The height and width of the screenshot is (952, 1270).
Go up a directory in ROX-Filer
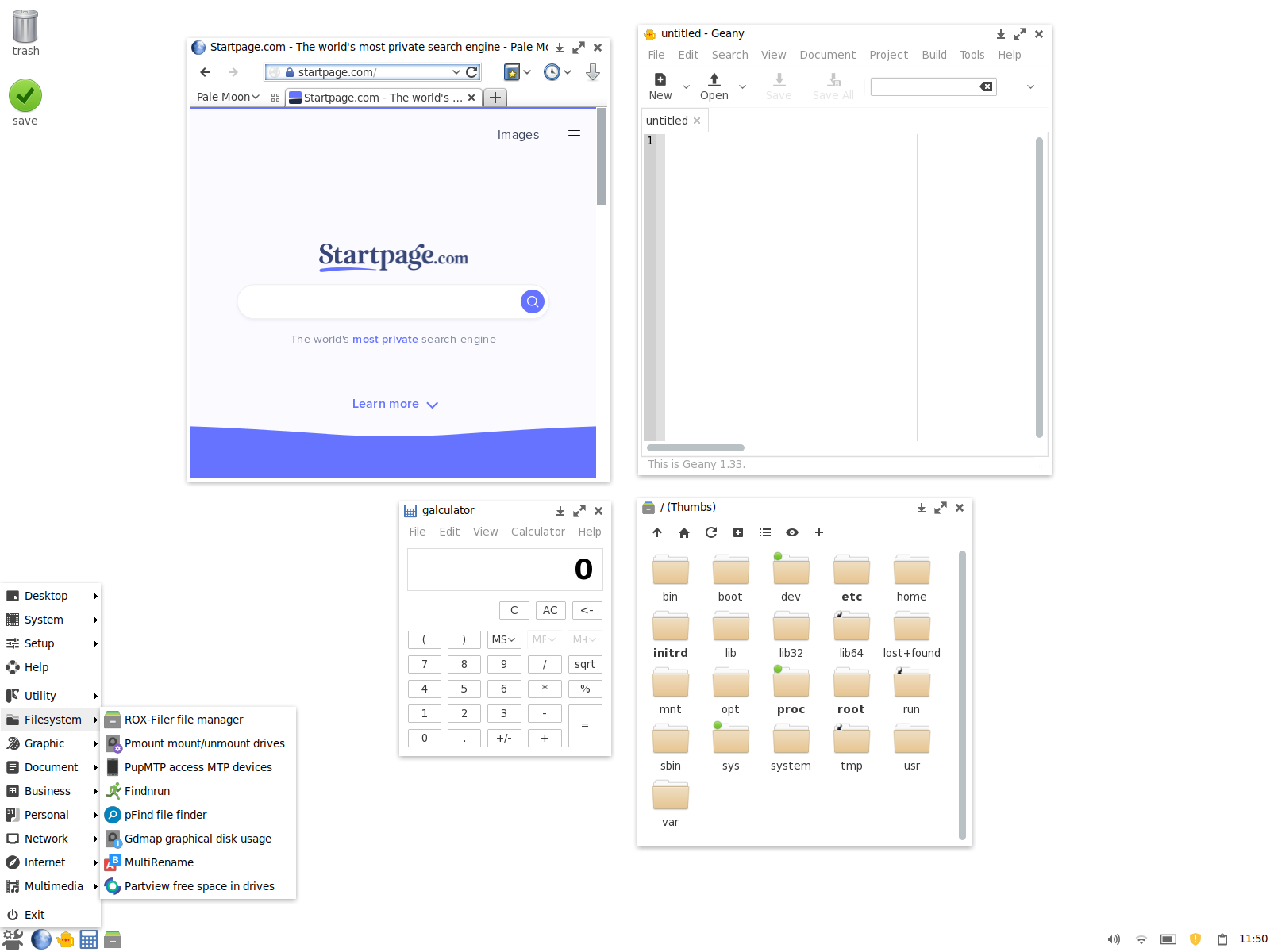657,532
